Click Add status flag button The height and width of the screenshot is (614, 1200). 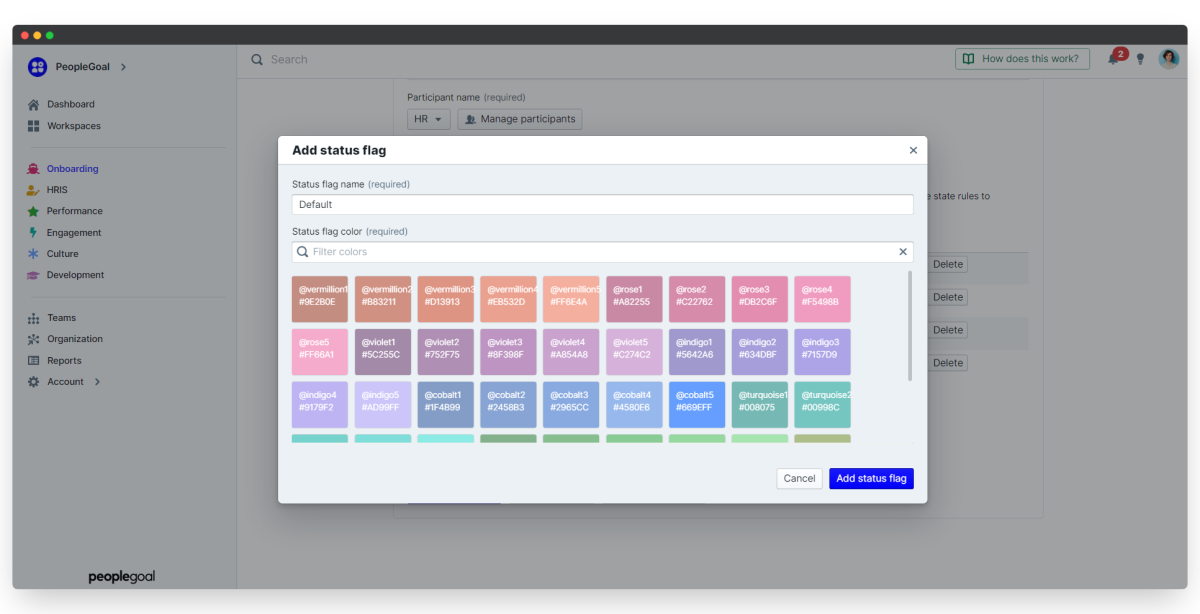click(x=871, y=478)
